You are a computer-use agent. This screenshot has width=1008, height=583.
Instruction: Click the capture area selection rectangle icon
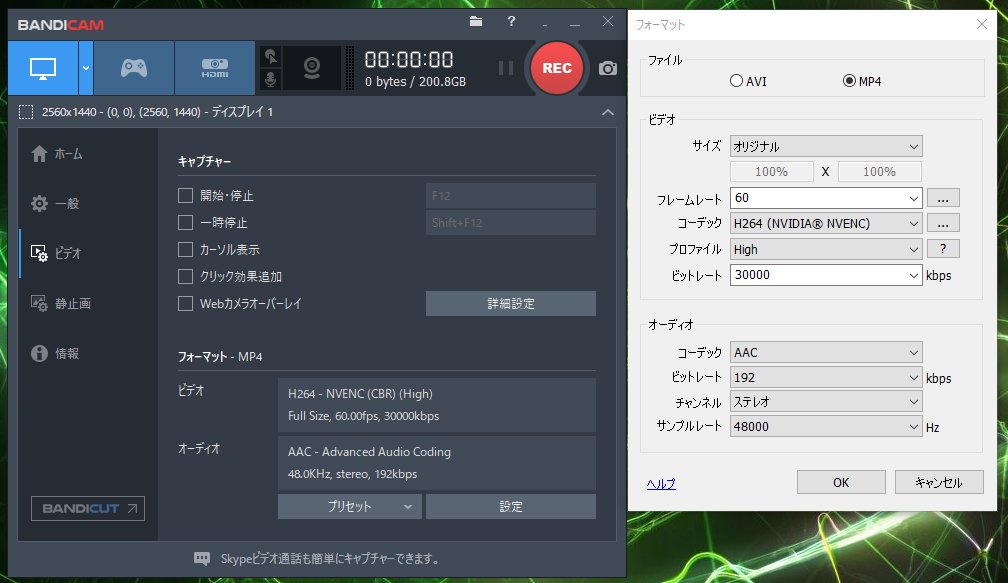click(x=26, y=112)
